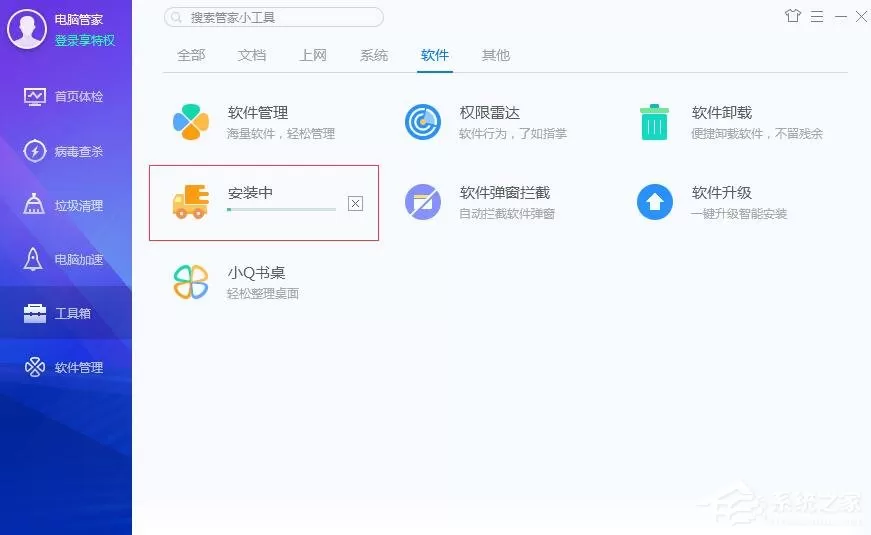Open the 软件升级 up-arrow icon
Image resolution: width=871 pixels, height=535 pixels.
654,202
